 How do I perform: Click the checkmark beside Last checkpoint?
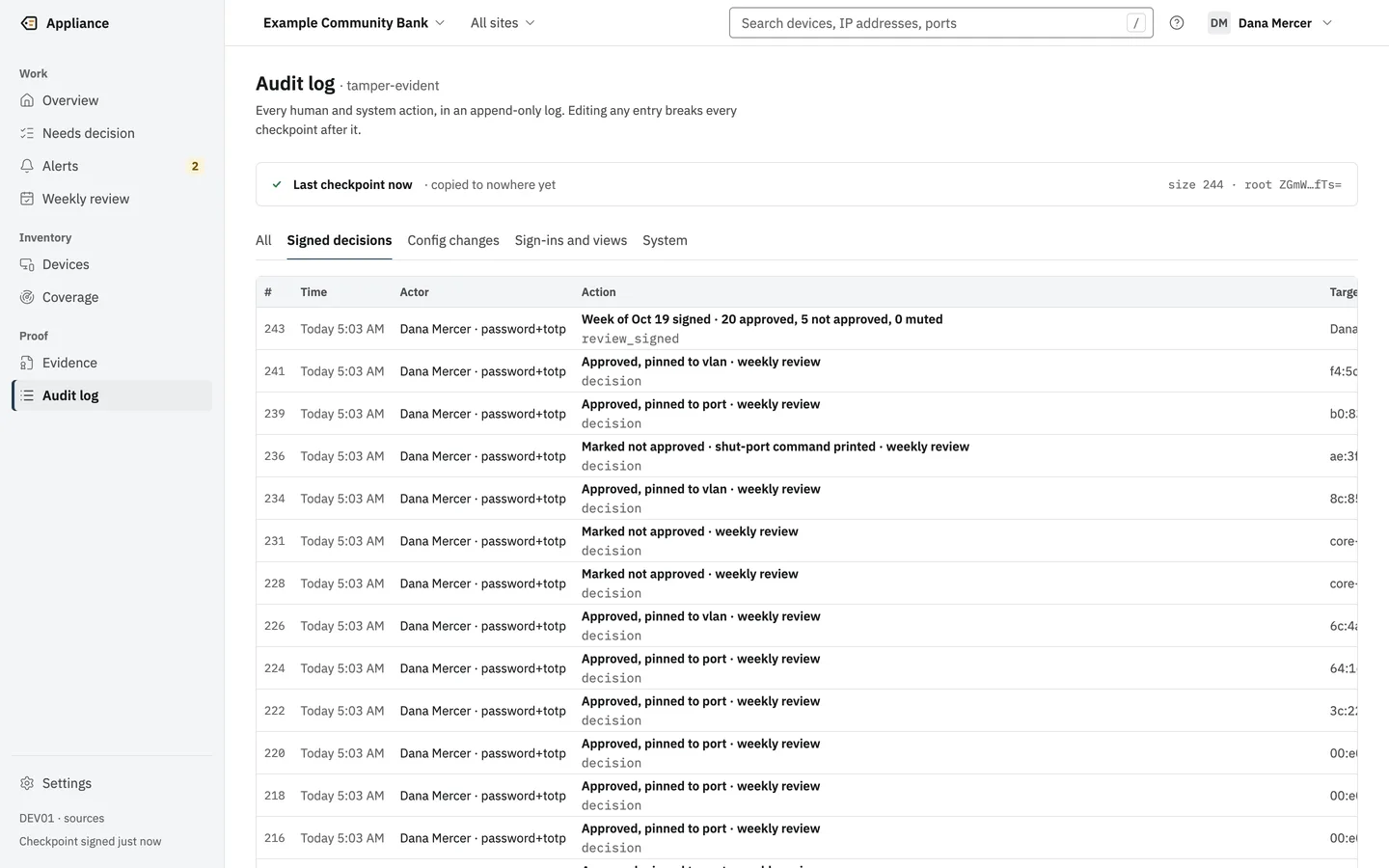(x=277, y=184)
